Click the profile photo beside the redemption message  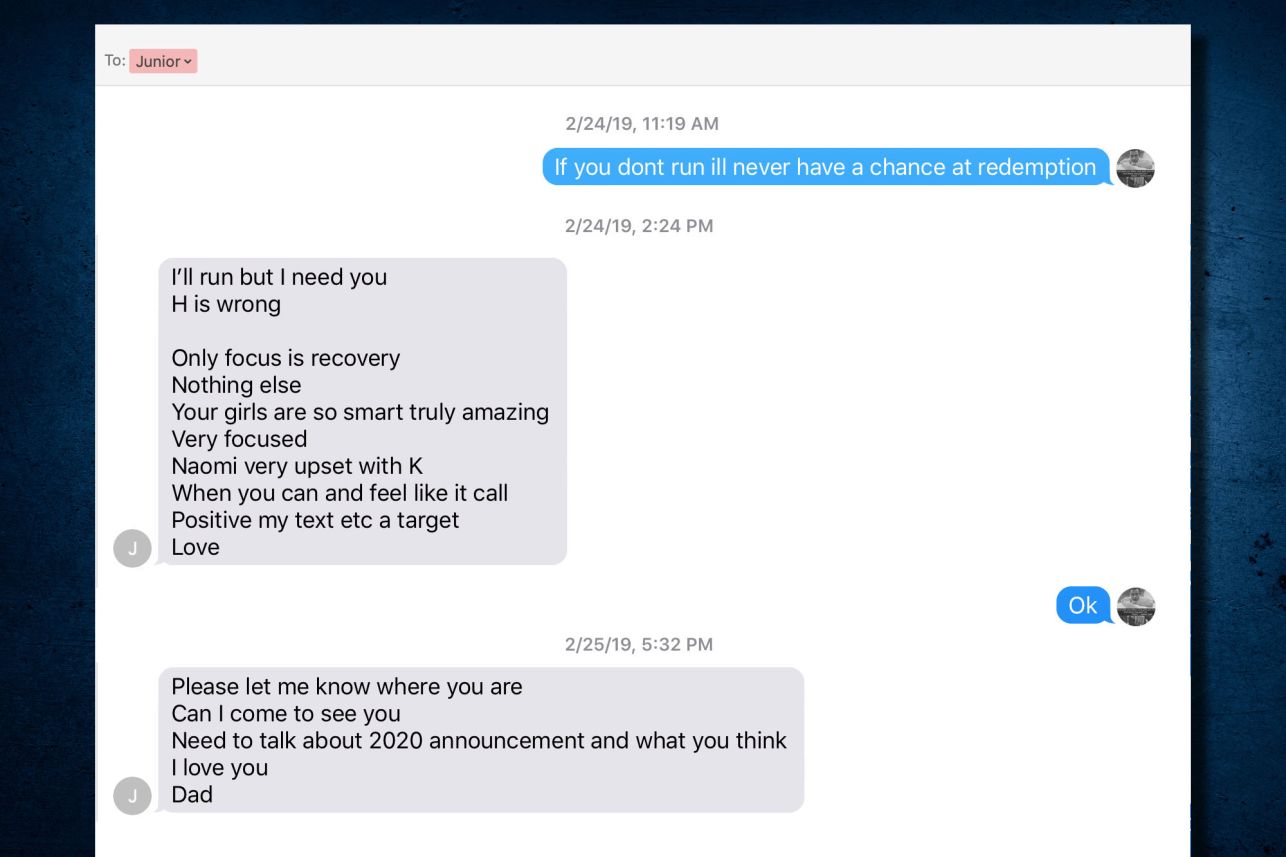click(1135, 168)
